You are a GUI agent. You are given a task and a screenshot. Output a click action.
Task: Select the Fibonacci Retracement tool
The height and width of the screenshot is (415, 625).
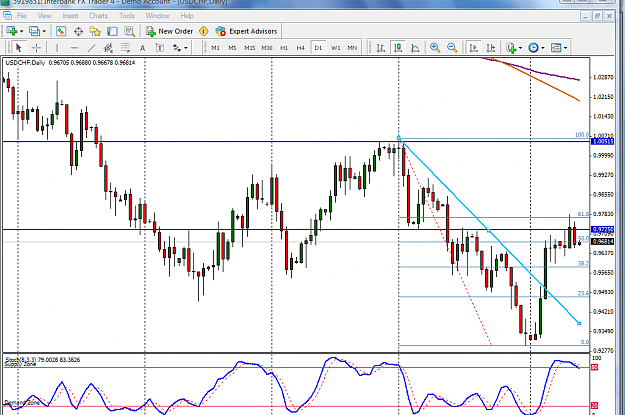pos(126,48)
